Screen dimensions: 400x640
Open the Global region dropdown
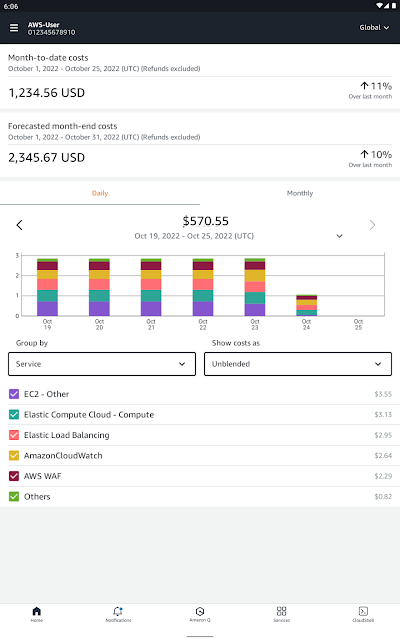(374, 28)
